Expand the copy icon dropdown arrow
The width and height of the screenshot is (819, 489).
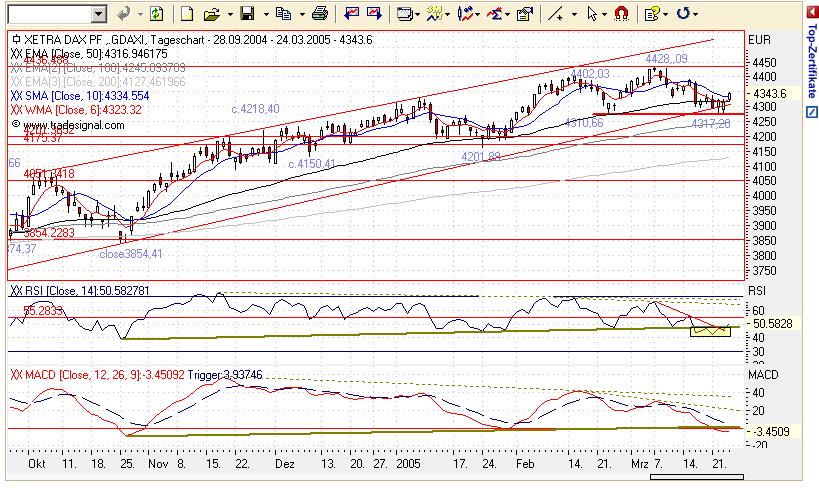301,14
